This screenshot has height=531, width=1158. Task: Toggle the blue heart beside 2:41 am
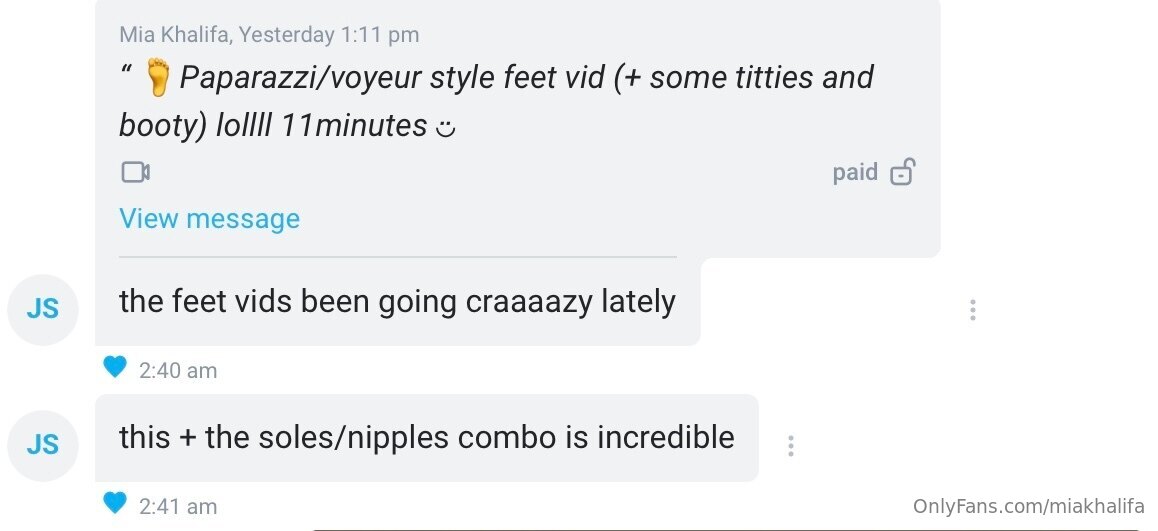tap(115, 503)
